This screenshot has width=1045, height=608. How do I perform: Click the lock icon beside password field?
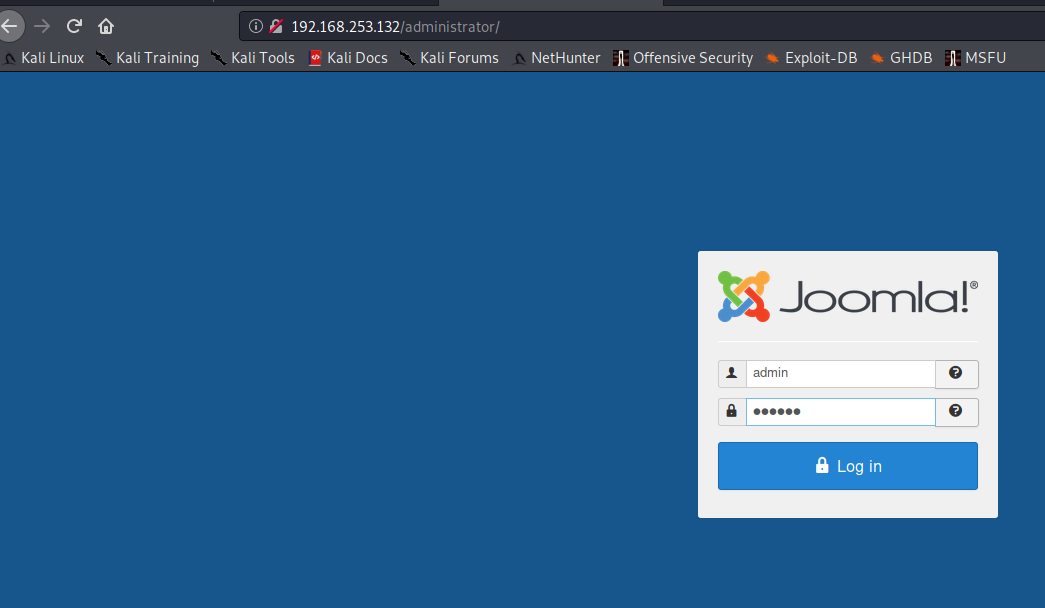pos(732,411)
